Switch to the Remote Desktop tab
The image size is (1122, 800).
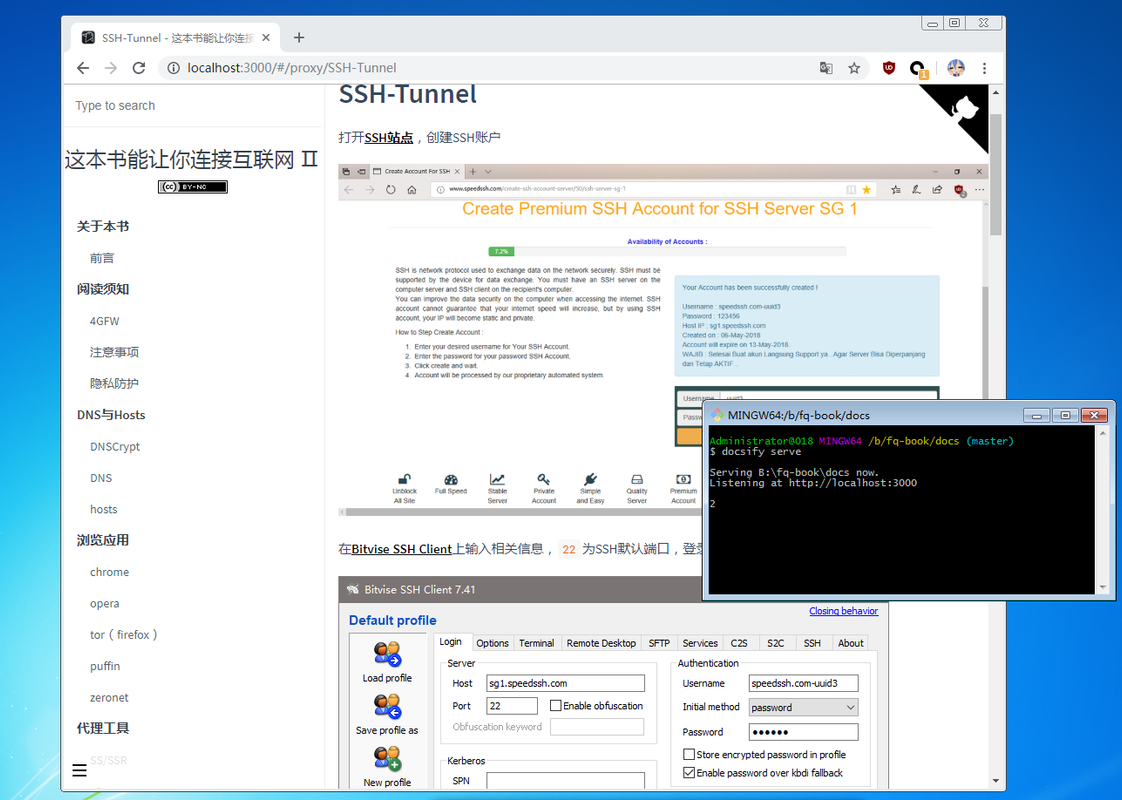[601, 643]
